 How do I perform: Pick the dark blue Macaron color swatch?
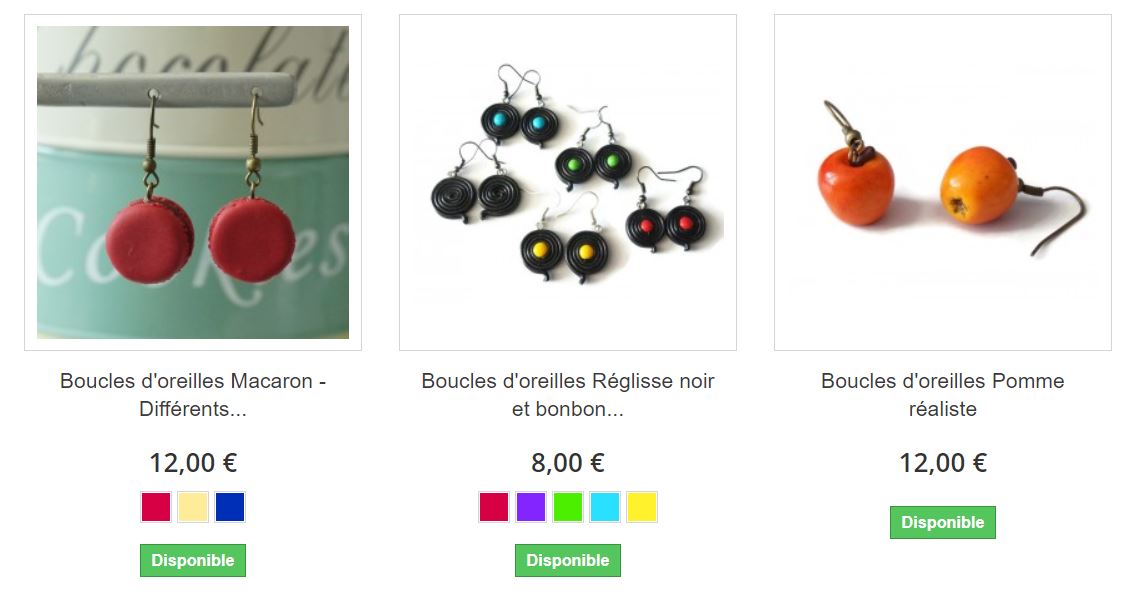(230, 507)
